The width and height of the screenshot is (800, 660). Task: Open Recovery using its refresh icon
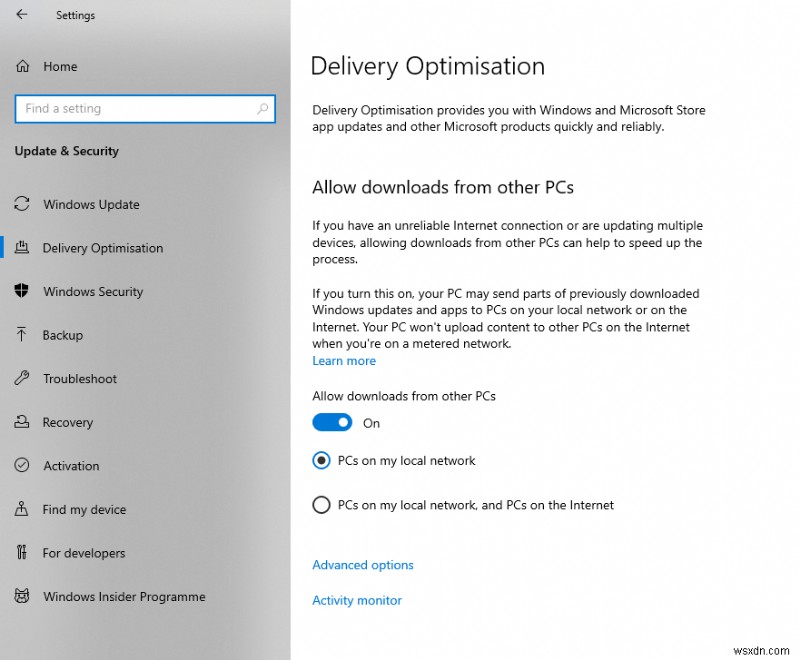[x=22, y=422]
